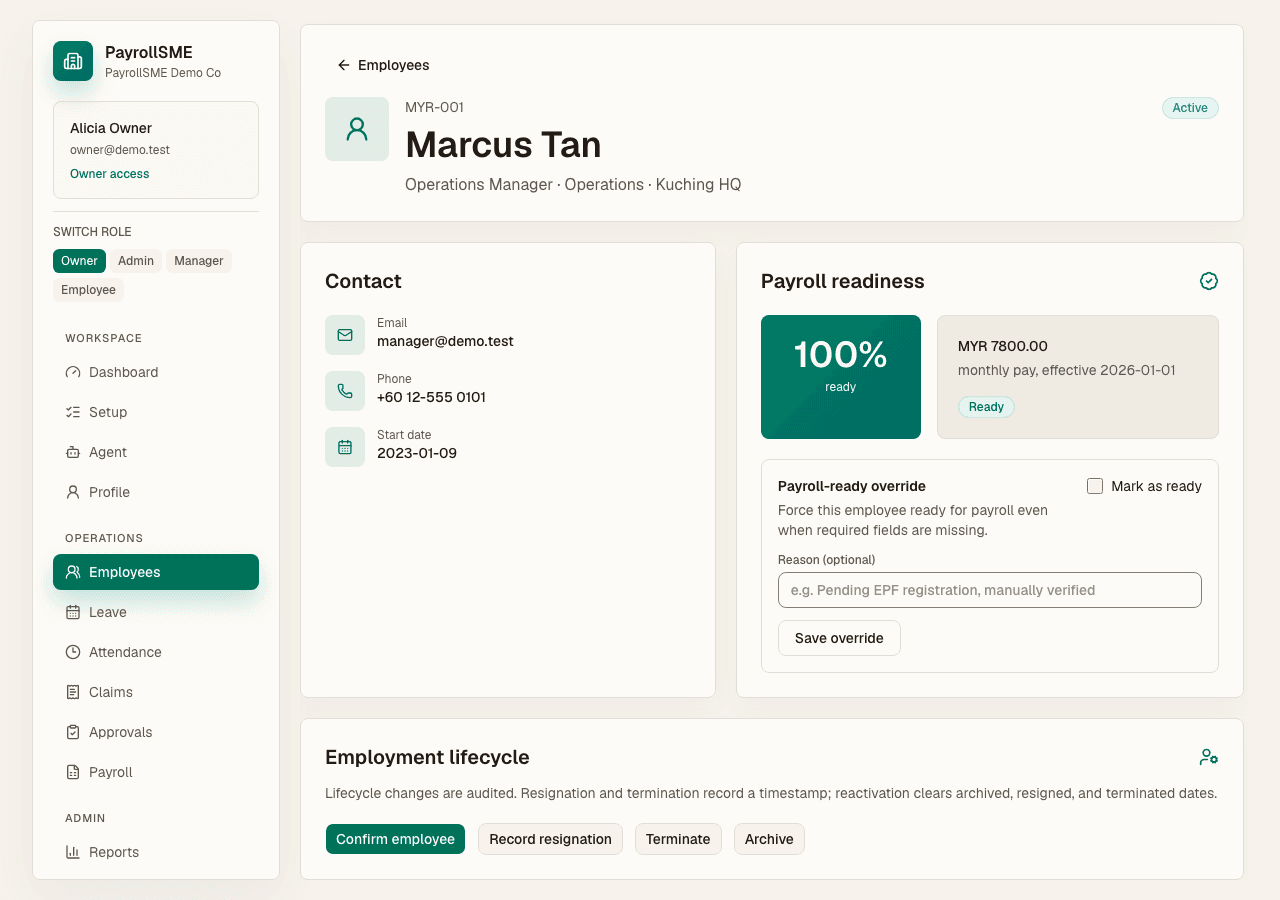Click the Dashboard gauge icon
Screen dimensions: 1280x900
pos(73,372)
